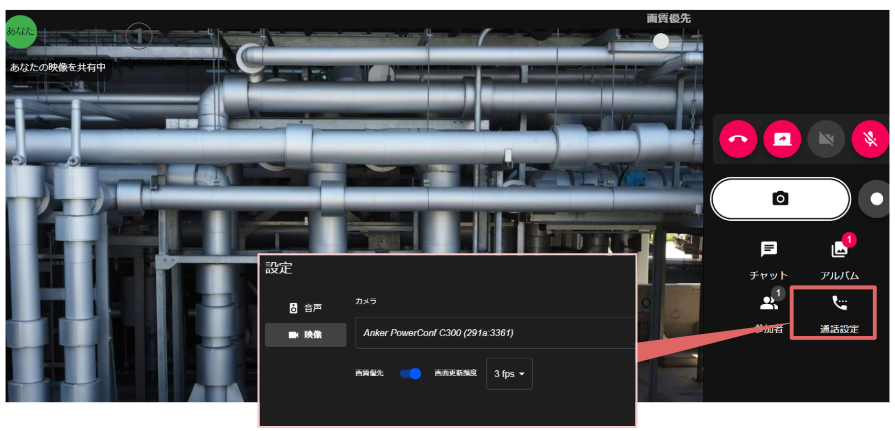Open the チャット chat panel
The image size is (895, 431).
(x=768, y=261)
